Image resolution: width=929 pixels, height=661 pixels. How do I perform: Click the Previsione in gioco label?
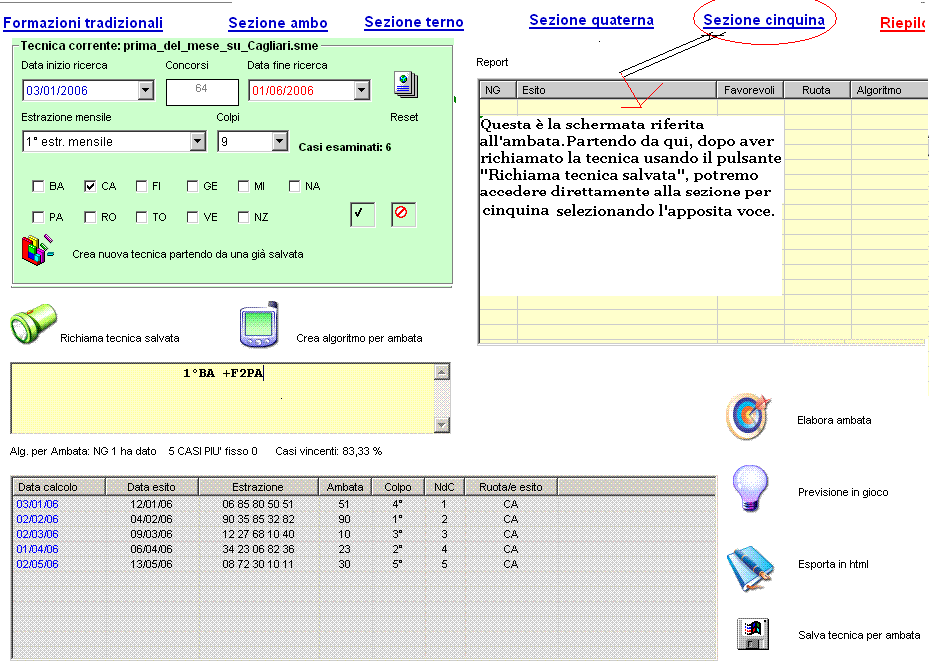pyautogui.click(x=843, y=492)
